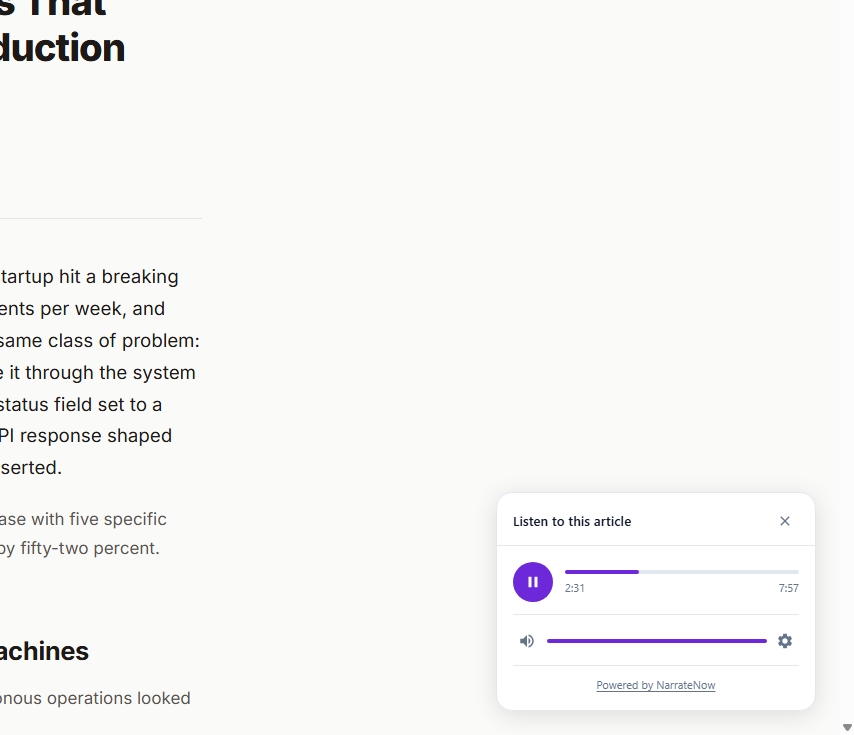This screenshot has width=854, height=735.
Task: Mute the narration with the speaker icon
Action: 527,641
